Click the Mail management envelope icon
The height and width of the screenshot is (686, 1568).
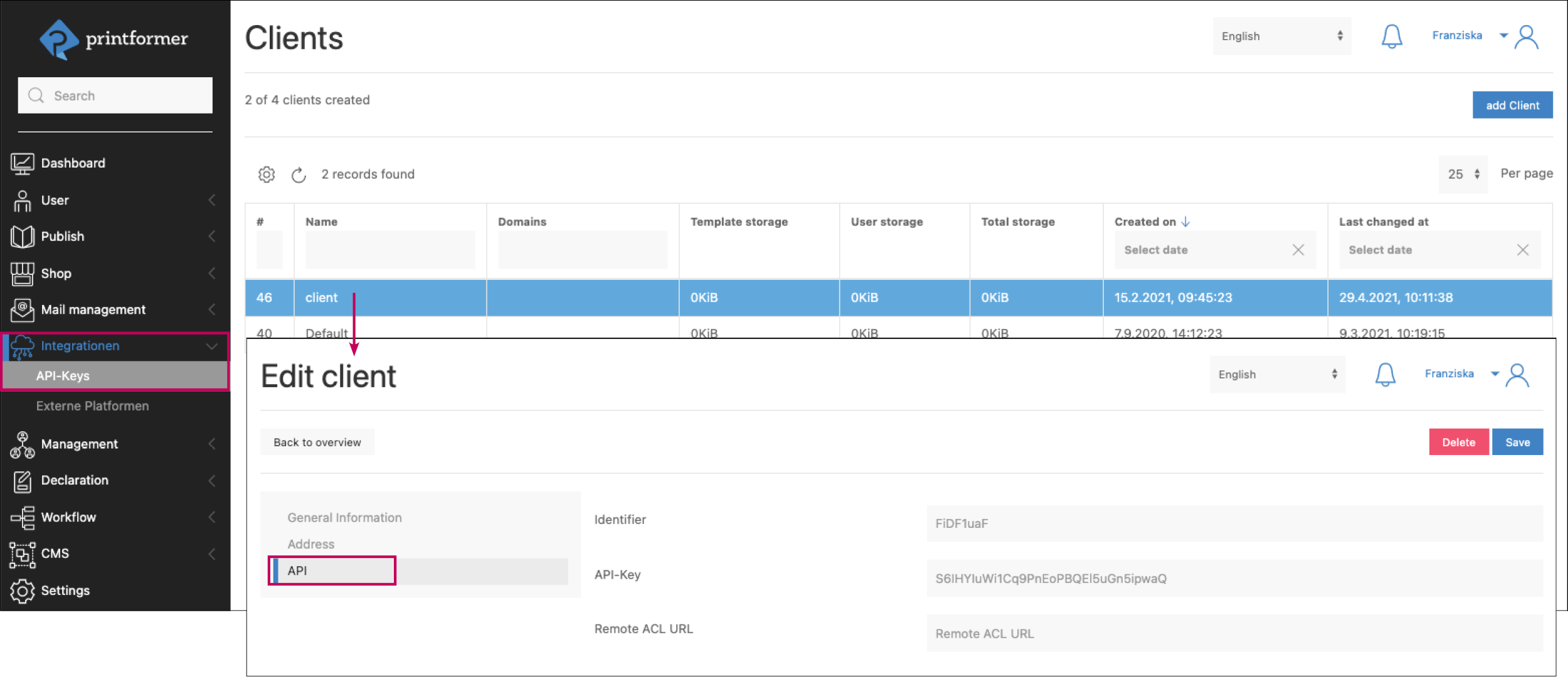point(23,309)
